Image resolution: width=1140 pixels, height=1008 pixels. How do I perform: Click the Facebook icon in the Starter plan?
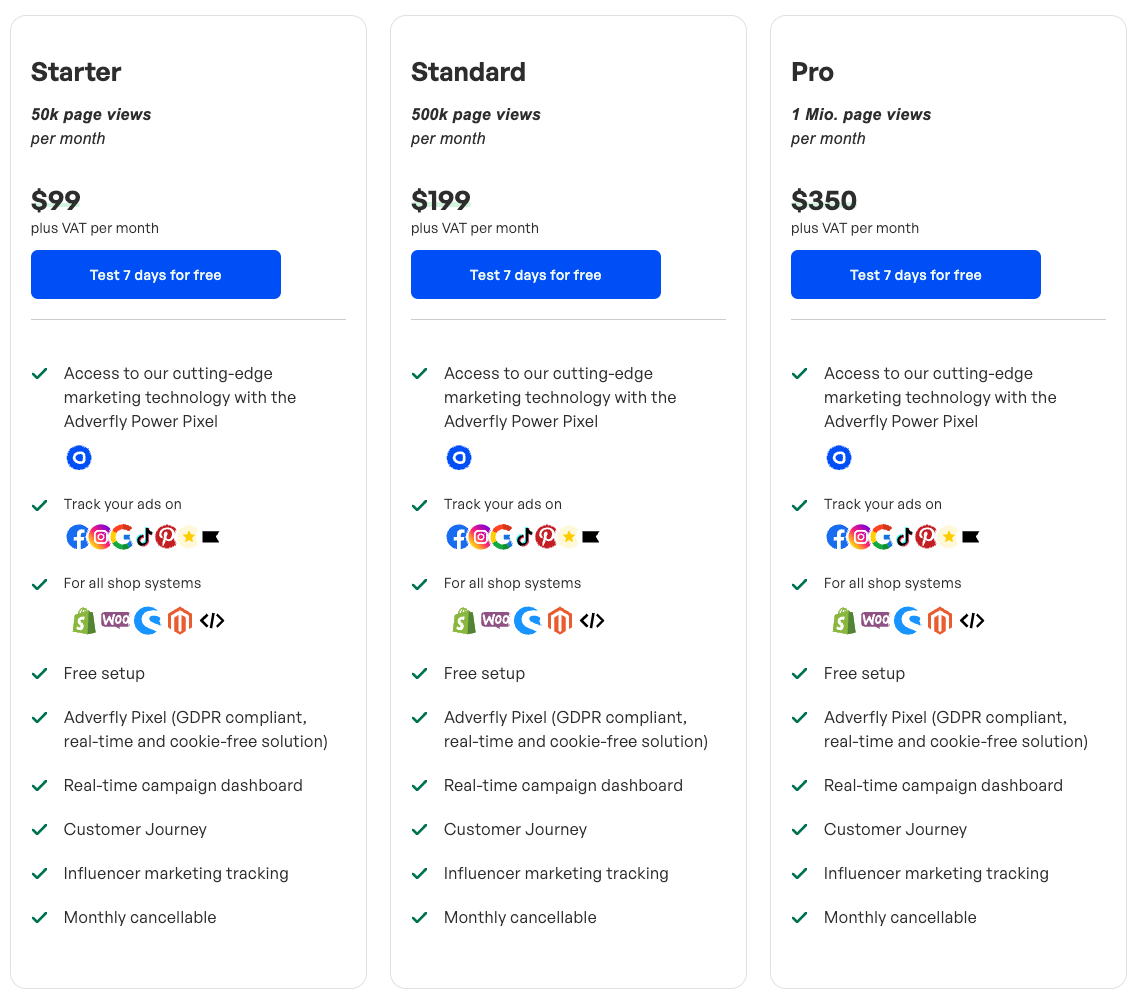coord(77,537)
